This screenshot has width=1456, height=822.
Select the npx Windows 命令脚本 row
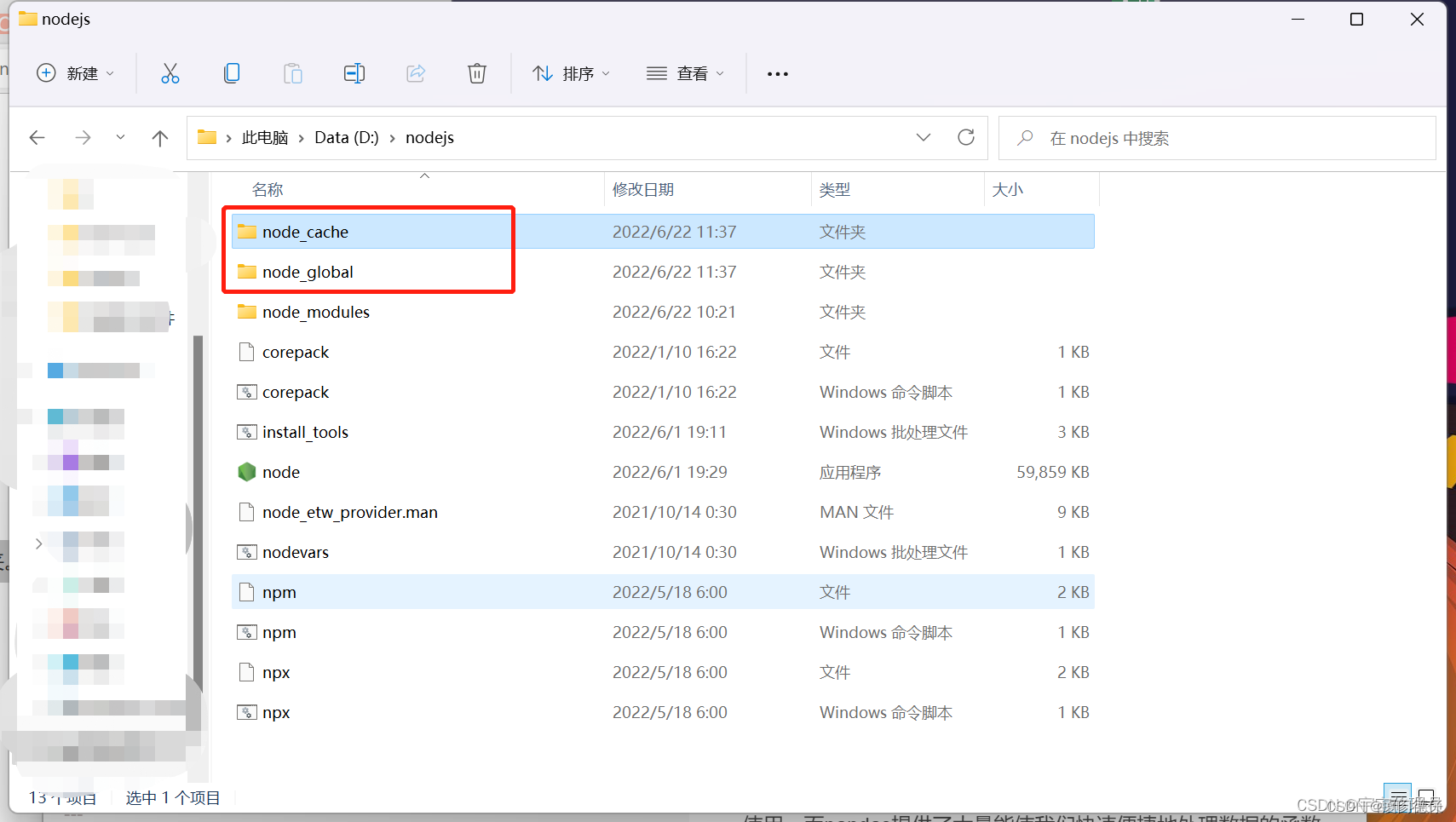click(x=663, y=712)
